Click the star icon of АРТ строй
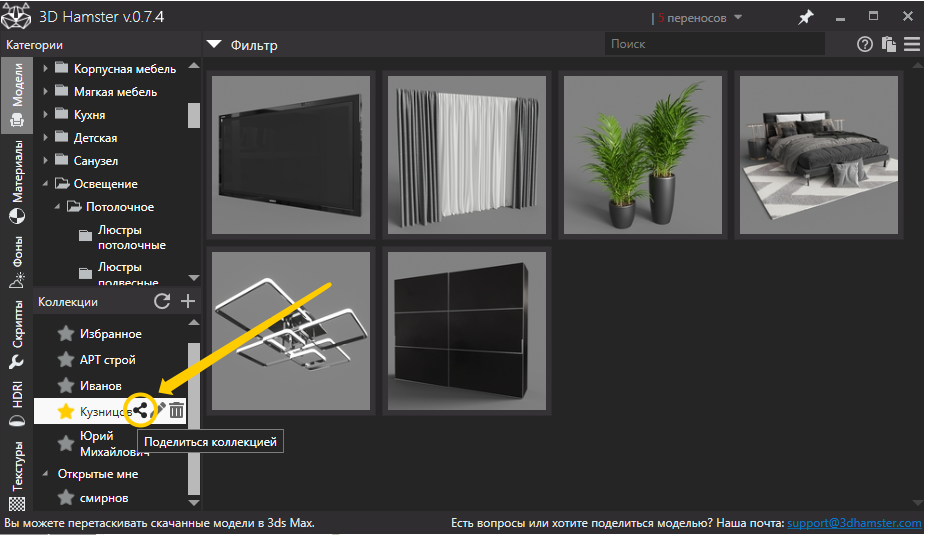 coord(66,360)
